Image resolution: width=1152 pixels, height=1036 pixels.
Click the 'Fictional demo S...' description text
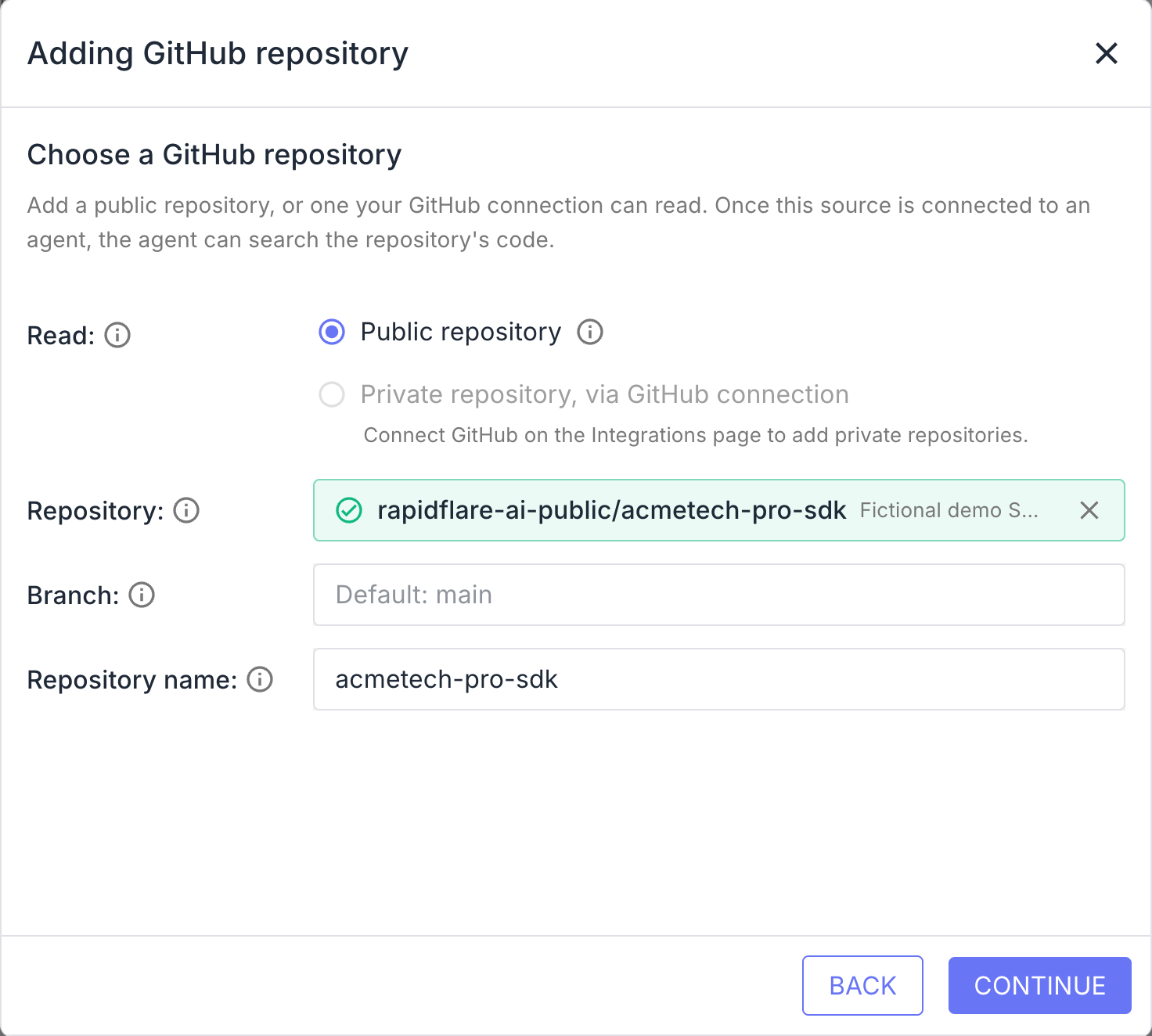(x=949, y=510)
